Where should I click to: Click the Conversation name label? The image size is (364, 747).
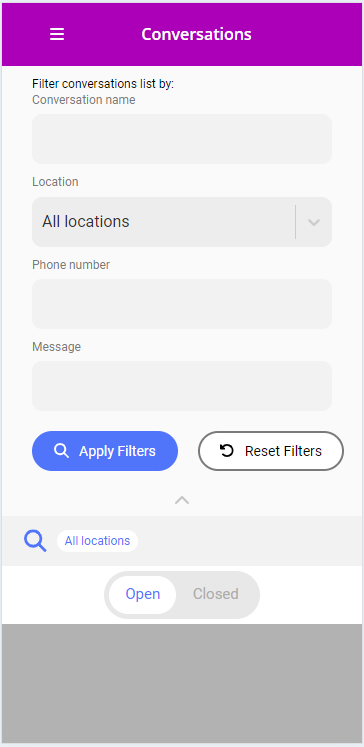coord(84,100)
